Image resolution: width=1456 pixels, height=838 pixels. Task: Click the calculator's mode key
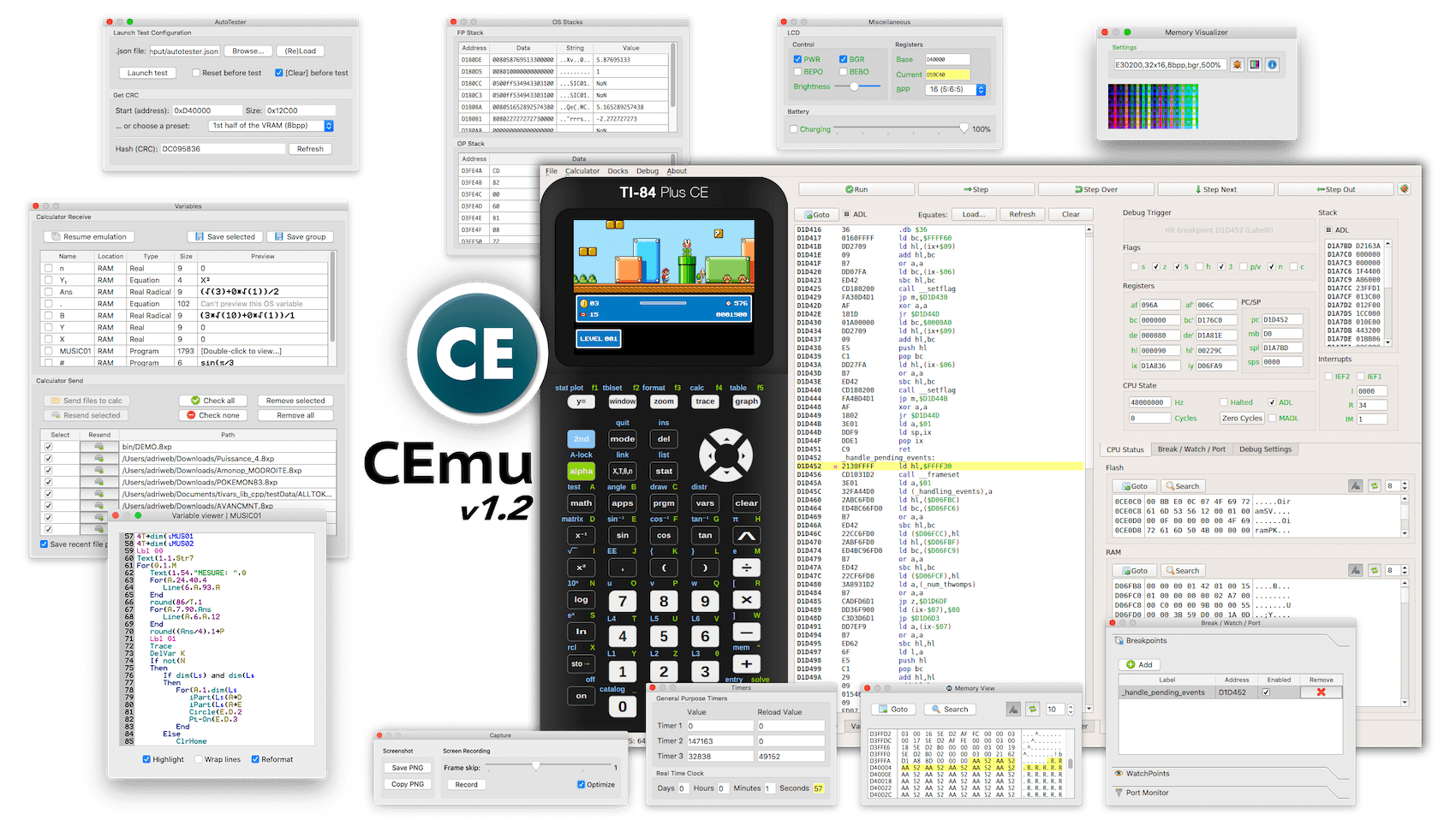(x=623, y=439)
